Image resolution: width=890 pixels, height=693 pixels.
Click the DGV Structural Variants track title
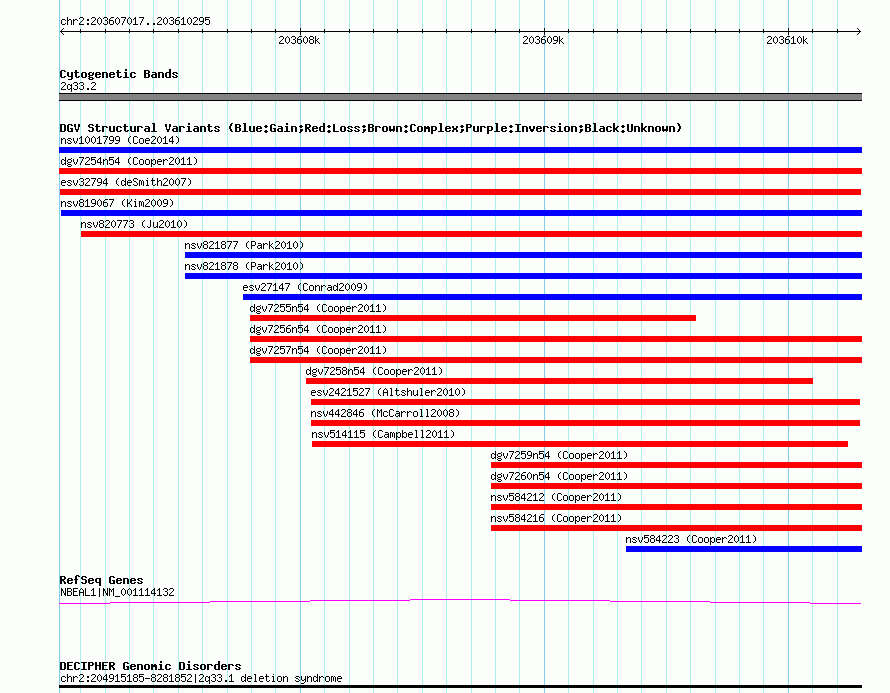371,128
